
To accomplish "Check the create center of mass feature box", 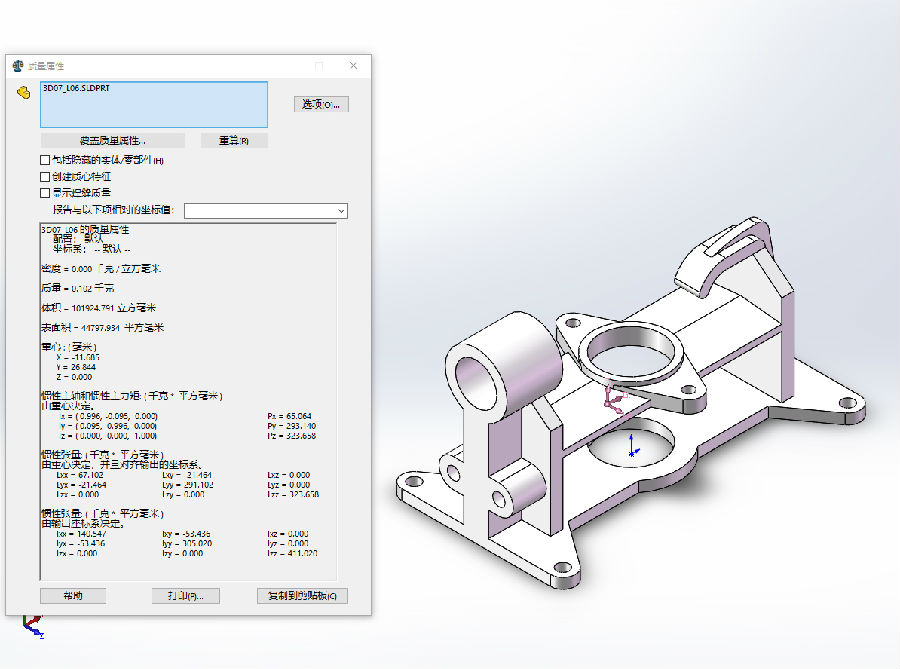I will click(45, 176).
